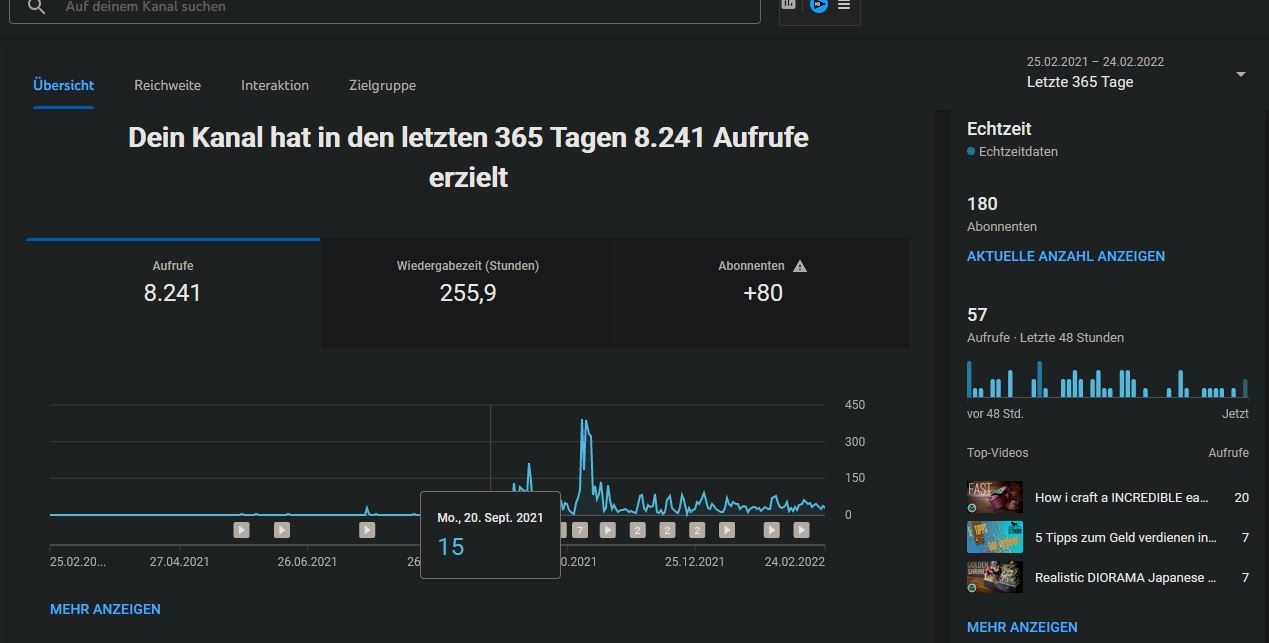The height and width of the screenshot is (643, 1269).
Task: Select the rightmost video marker below the chart
Action: point(801,530)
